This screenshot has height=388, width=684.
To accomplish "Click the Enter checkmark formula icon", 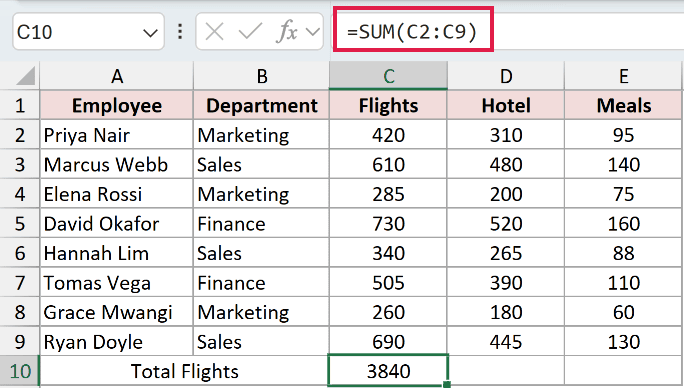I will pos(250,32).
